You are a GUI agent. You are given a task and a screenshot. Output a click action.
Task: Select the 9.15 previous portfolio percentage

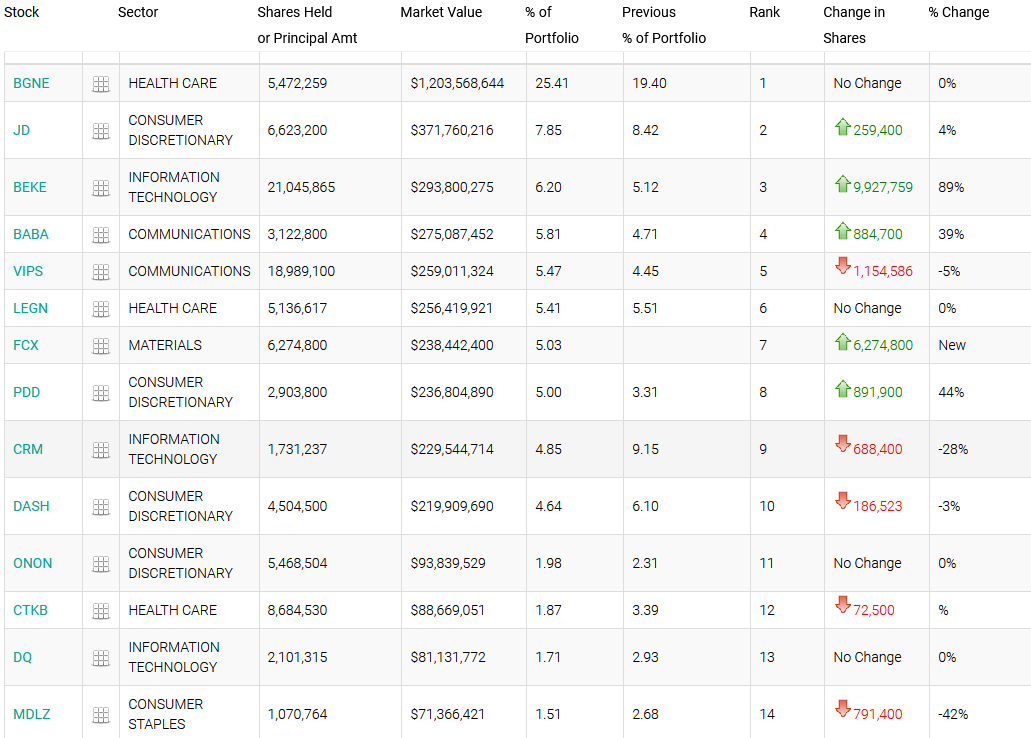(646, 449)
